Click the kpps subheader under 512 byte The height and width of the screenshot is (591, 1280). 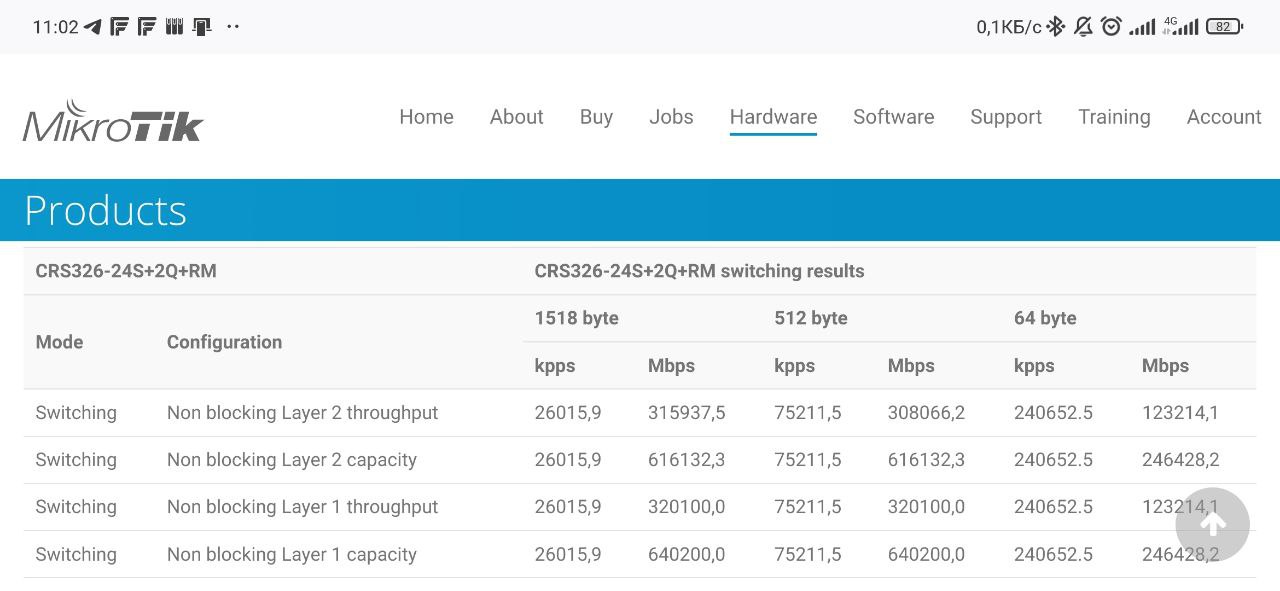coord(794,366)
